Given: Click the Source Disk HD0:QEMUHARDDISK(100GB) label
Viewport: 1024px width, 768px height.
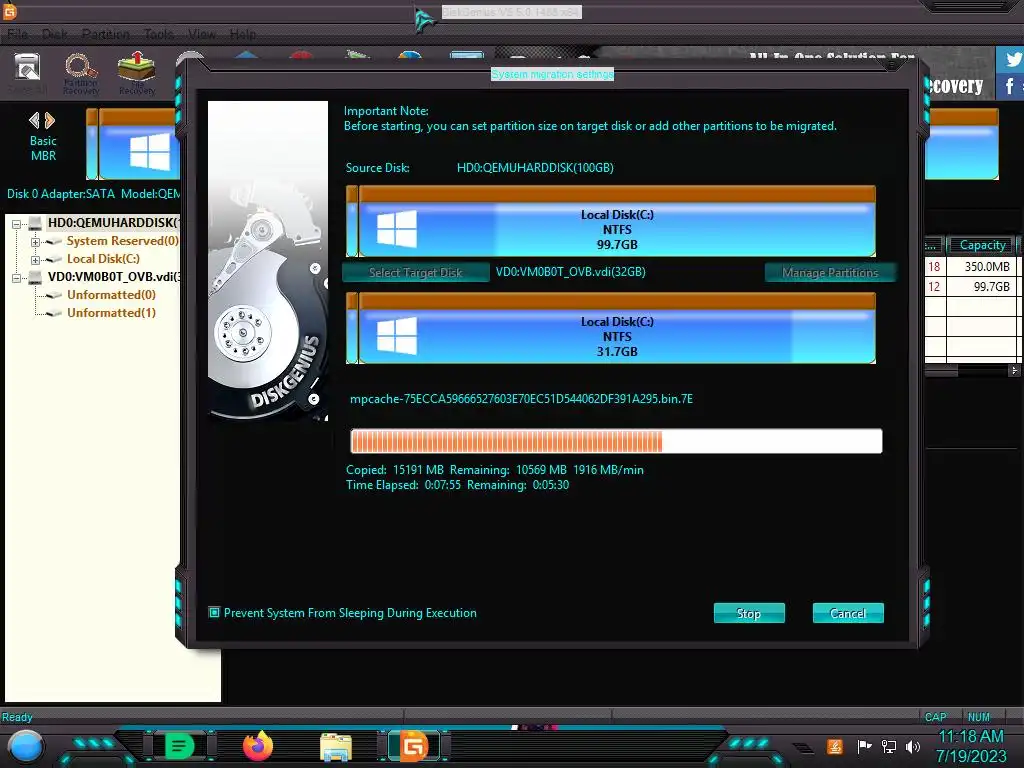Looking at the screenshot, I should (535, 168).
